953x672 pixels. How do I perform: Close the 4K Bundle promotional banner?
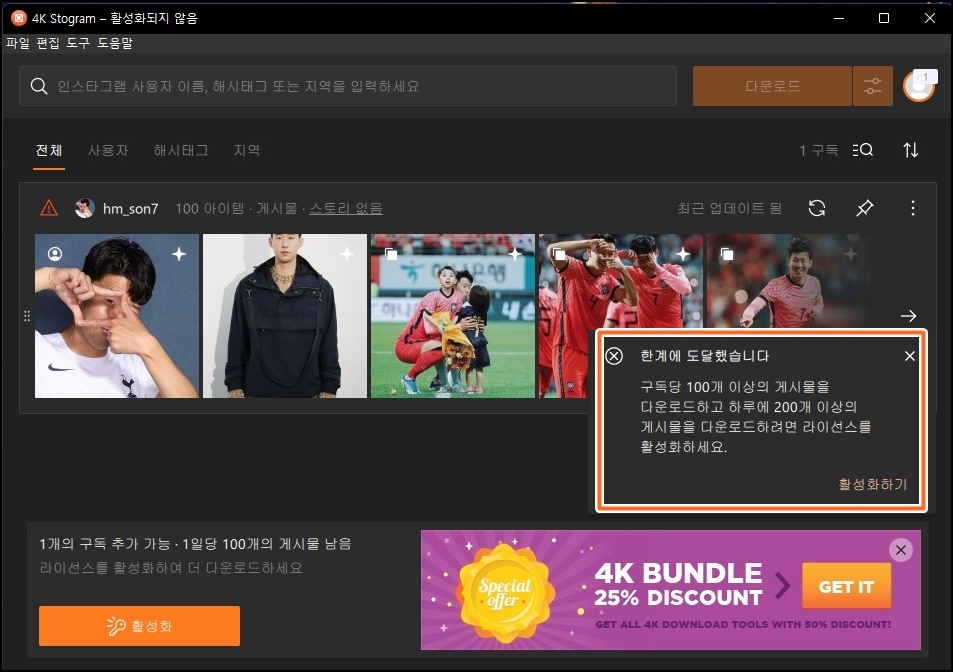tap(901, 550)
